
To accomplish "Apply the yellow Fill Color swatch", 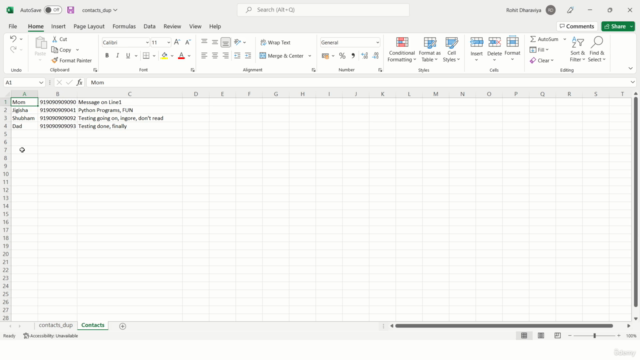I will (164, 56).
